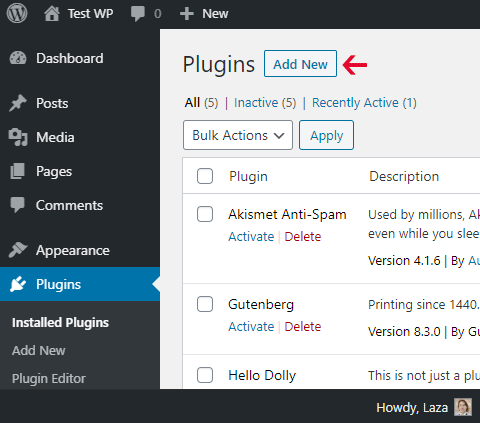Check the Gutenberg plugin checkbox
This screenshot has width=480, height=423.
pyautogui.click(x=205, y=304)
